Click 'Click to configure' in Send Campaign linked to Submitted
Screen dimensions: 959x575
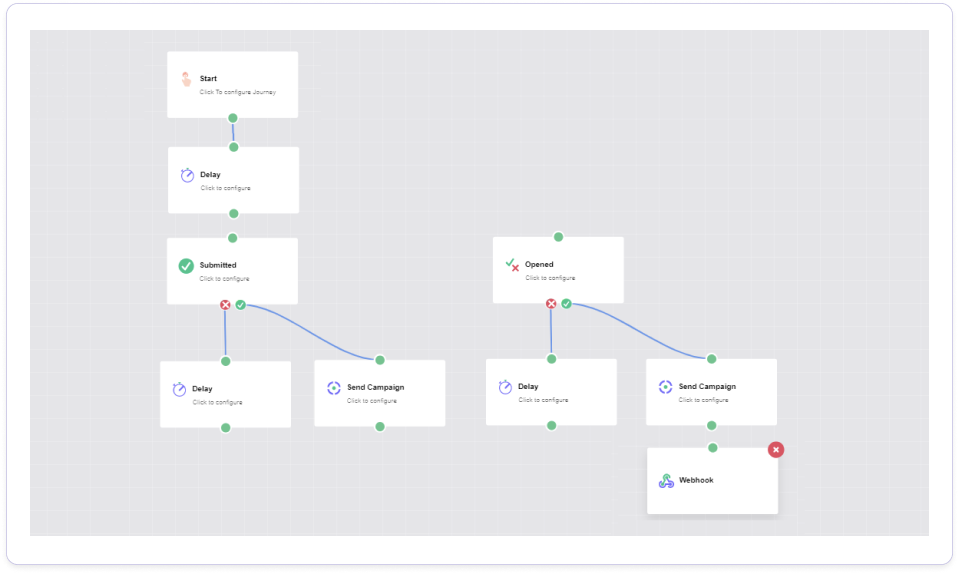[372, 402]
